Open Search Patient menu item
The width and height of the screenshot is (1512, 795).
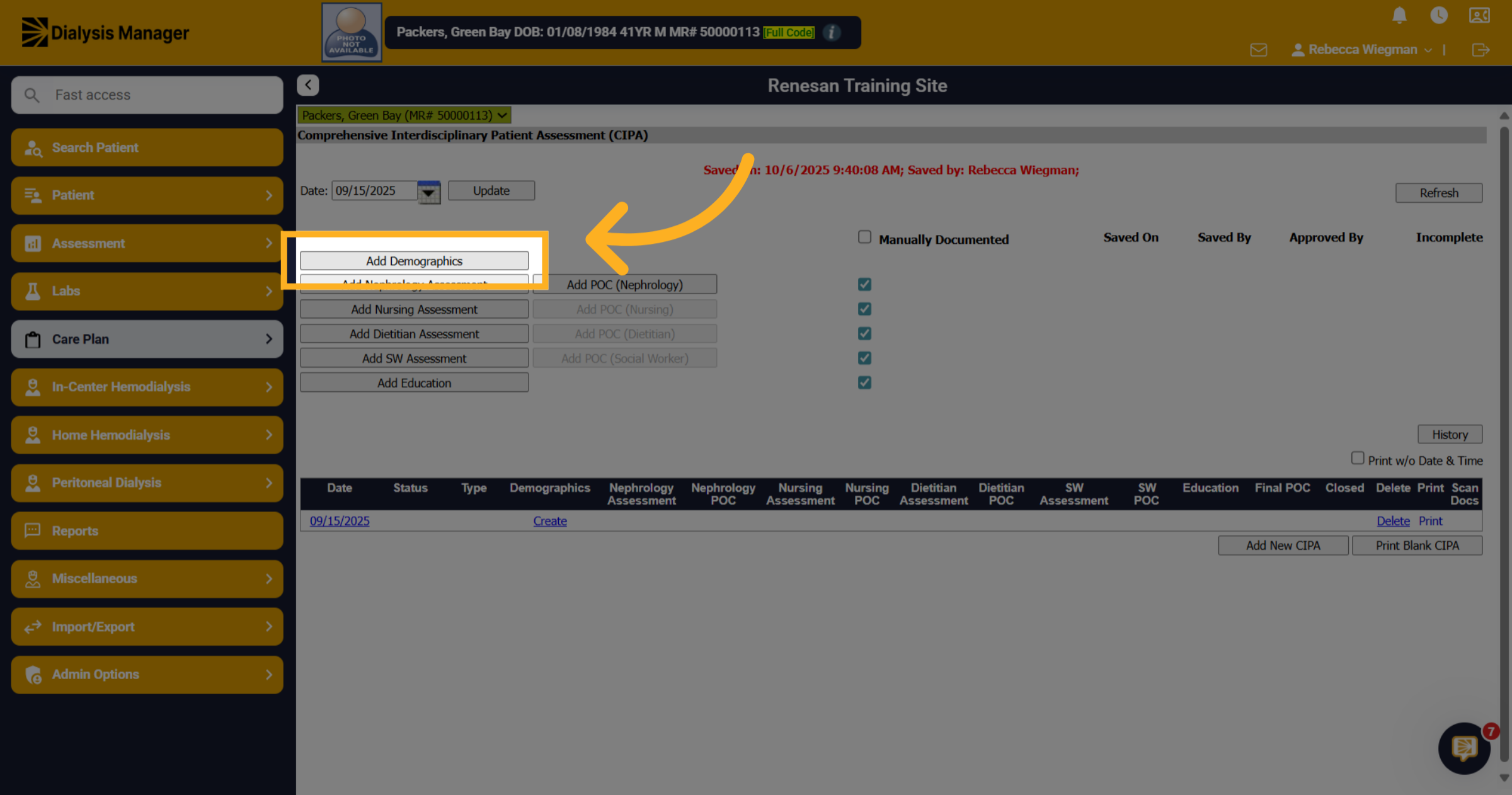[x=147, y=147]
